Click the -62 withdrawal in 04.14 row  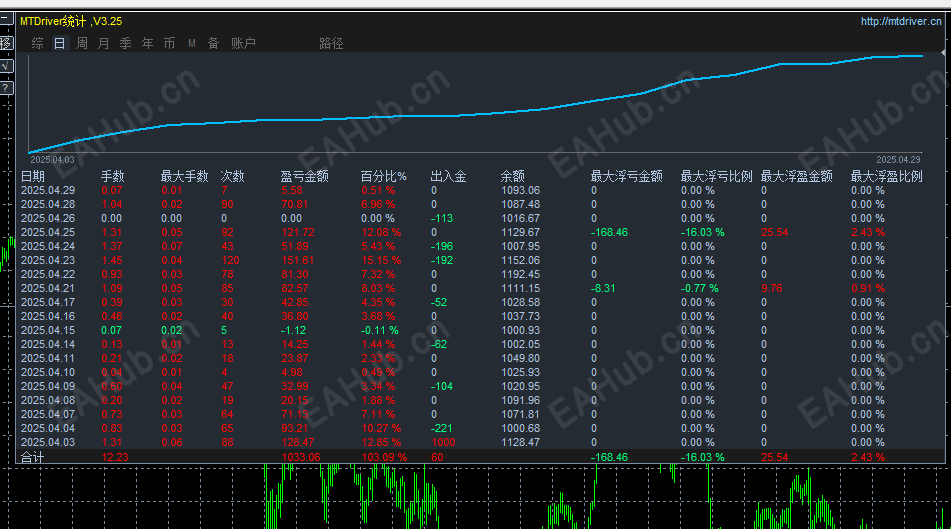click(x=439, y=344)
